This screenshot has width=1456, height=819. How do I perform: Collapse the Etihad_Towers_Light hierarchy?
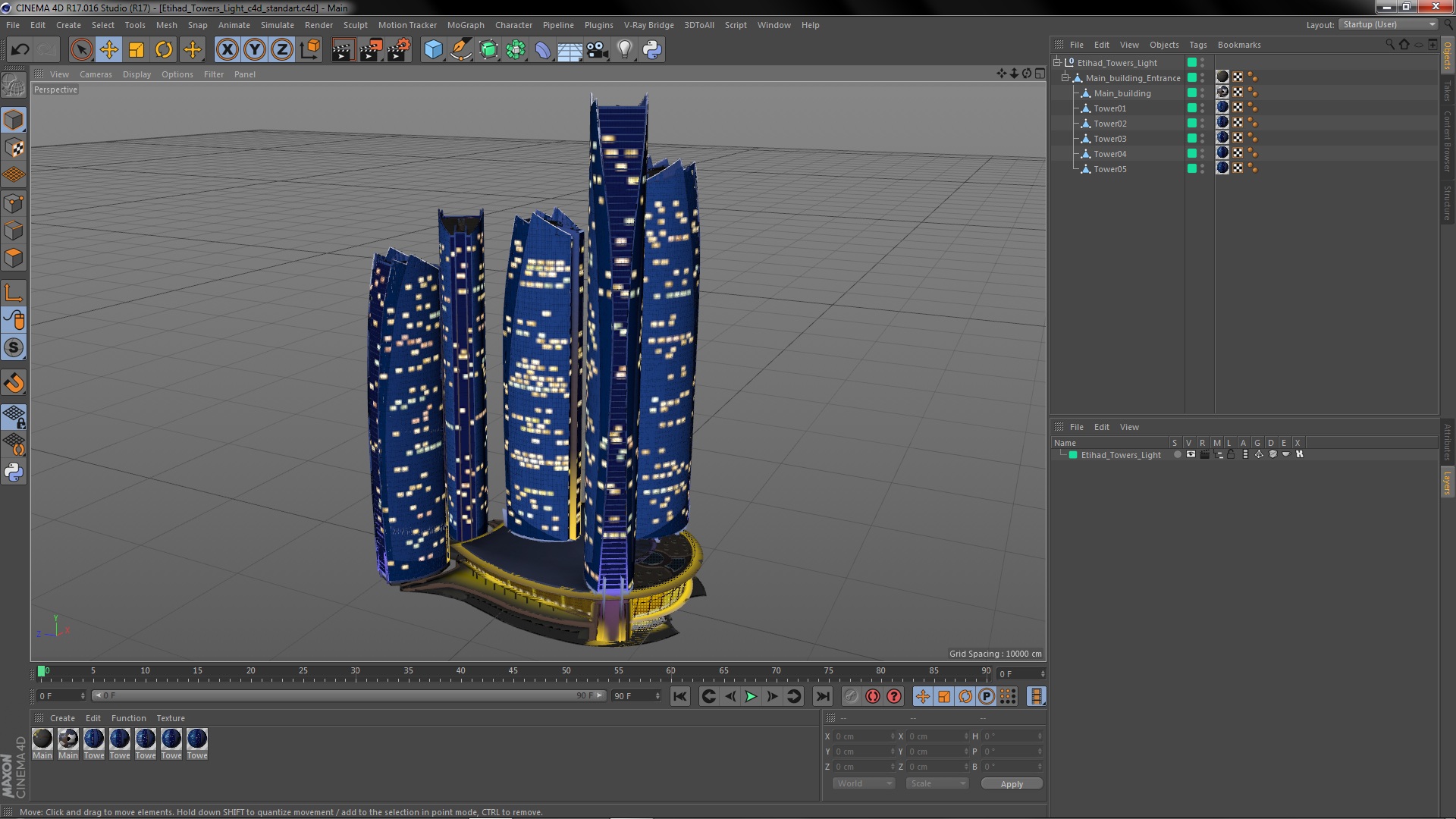coord(1057,63)
